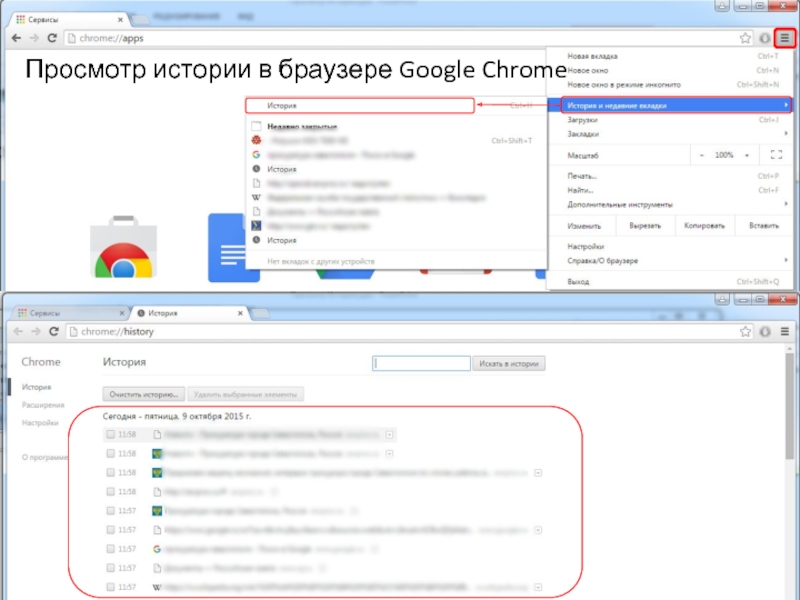Expand the История и недавние вкладки submenu

(x=676, y=105)
